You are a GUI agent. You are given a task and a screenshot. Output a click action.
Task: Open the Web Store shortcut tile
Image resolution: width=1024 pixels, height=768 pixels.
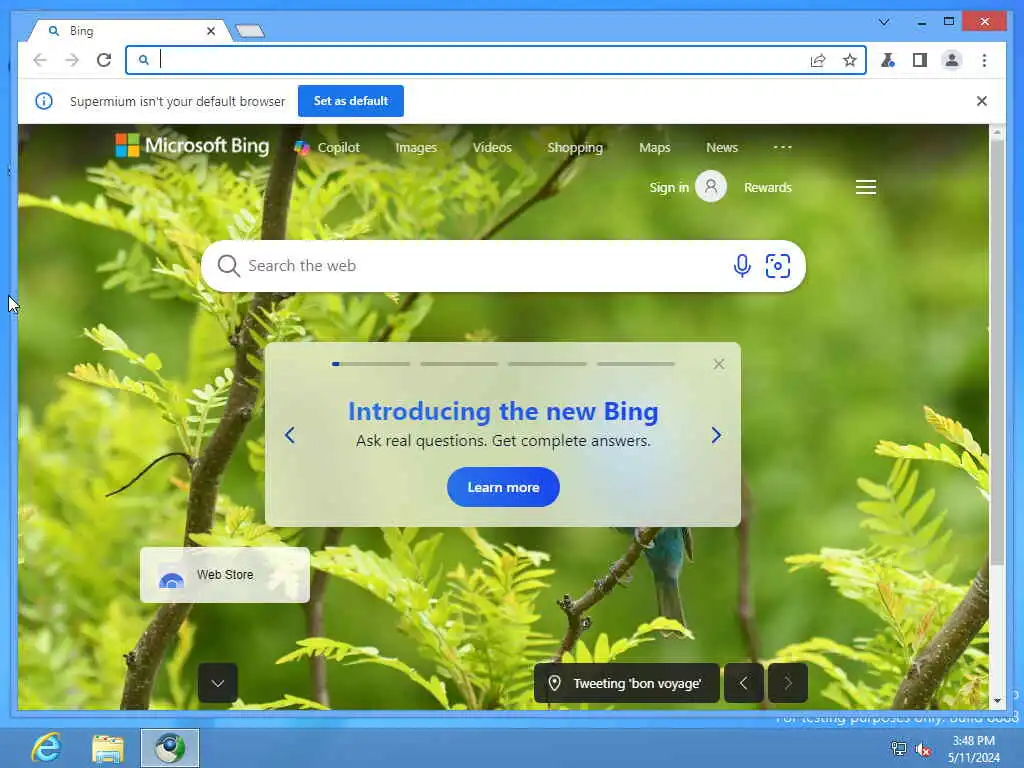[x=225, y=575]
